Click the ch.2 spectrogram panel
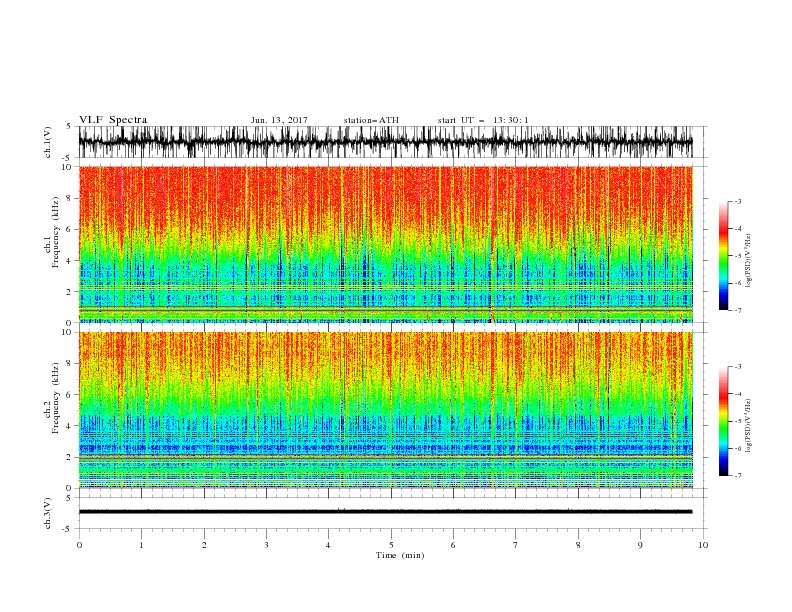Viewport: 792px width, 612px height. pos(385,410)
